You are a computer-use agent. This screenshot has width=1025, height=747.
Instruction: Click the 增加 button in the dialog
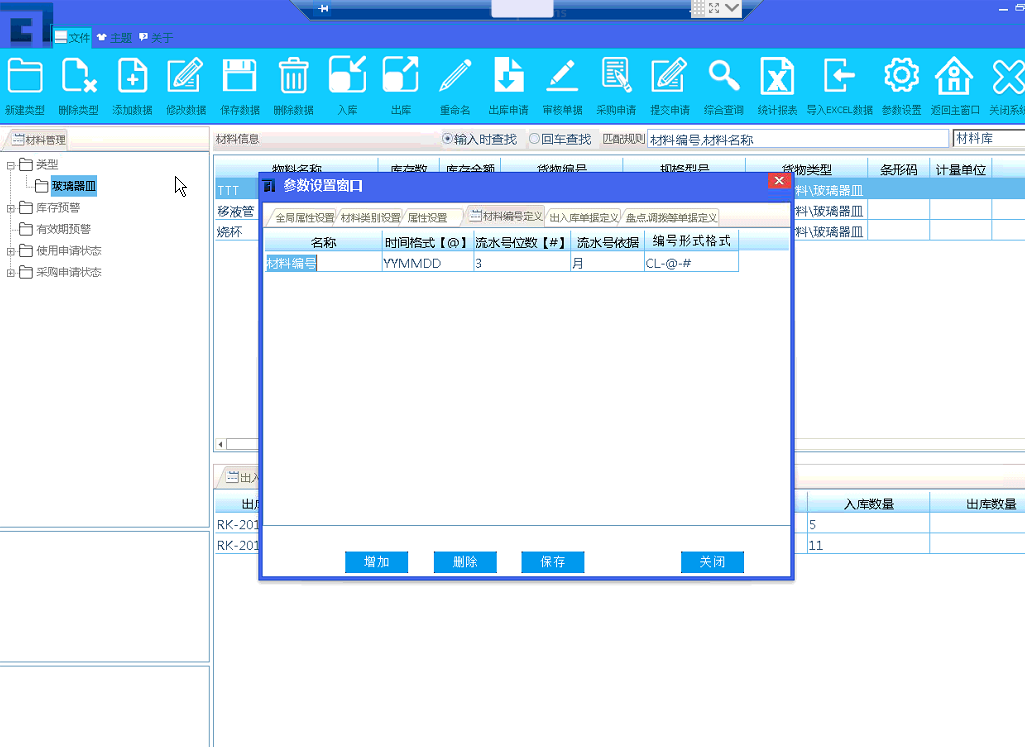[377, 562]
